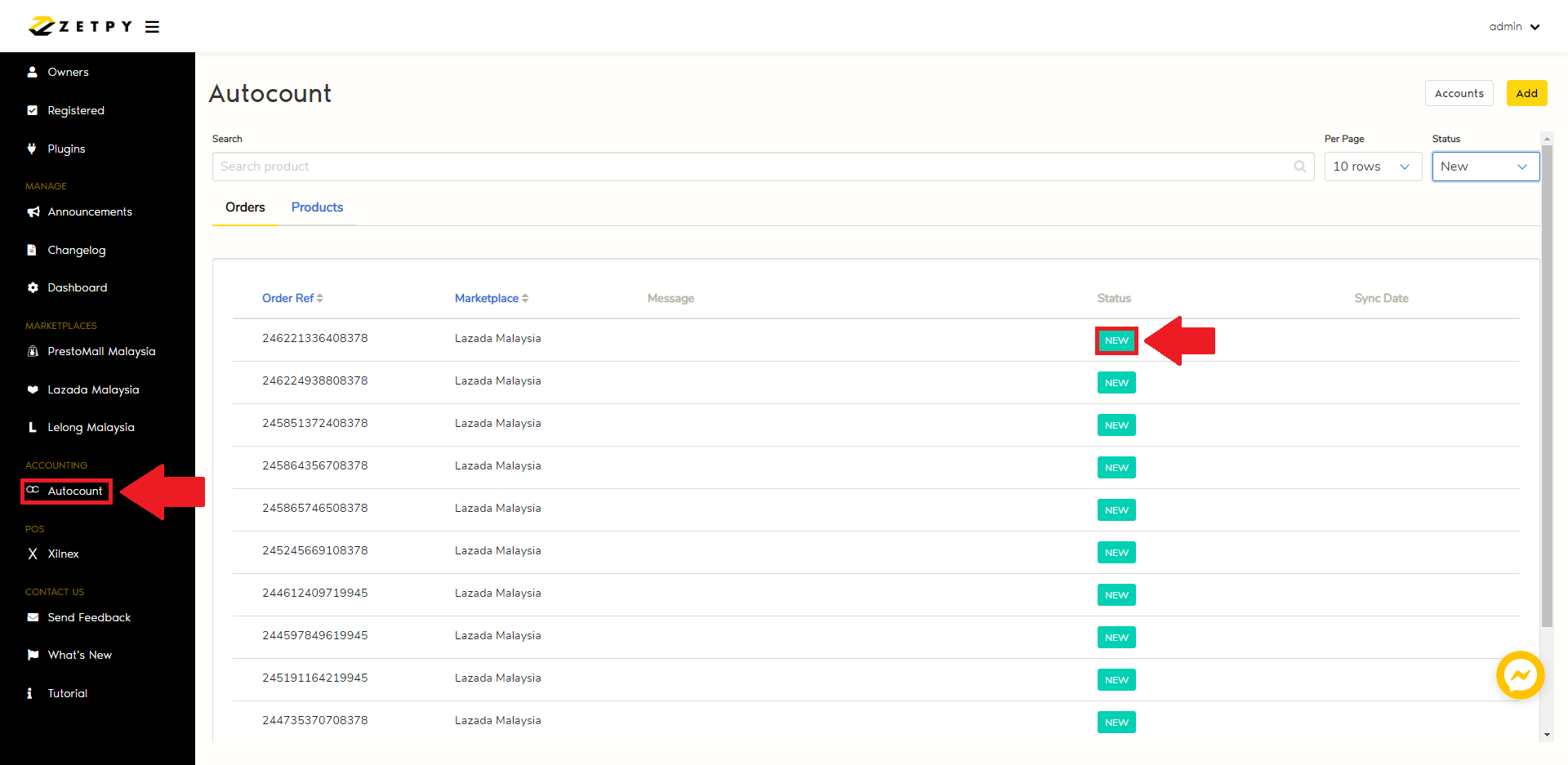Click NEW status of order 244597849619945

tap(1116, 638)
